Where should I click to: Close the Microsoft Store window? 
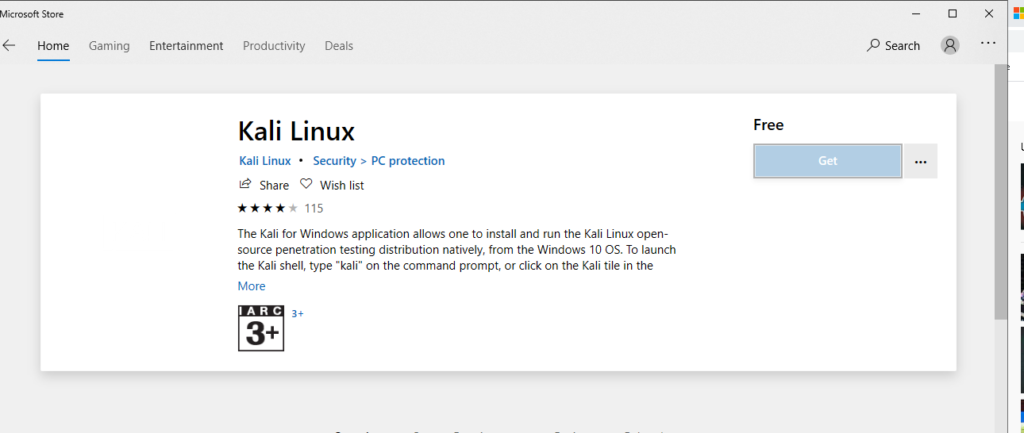[989, 14]
